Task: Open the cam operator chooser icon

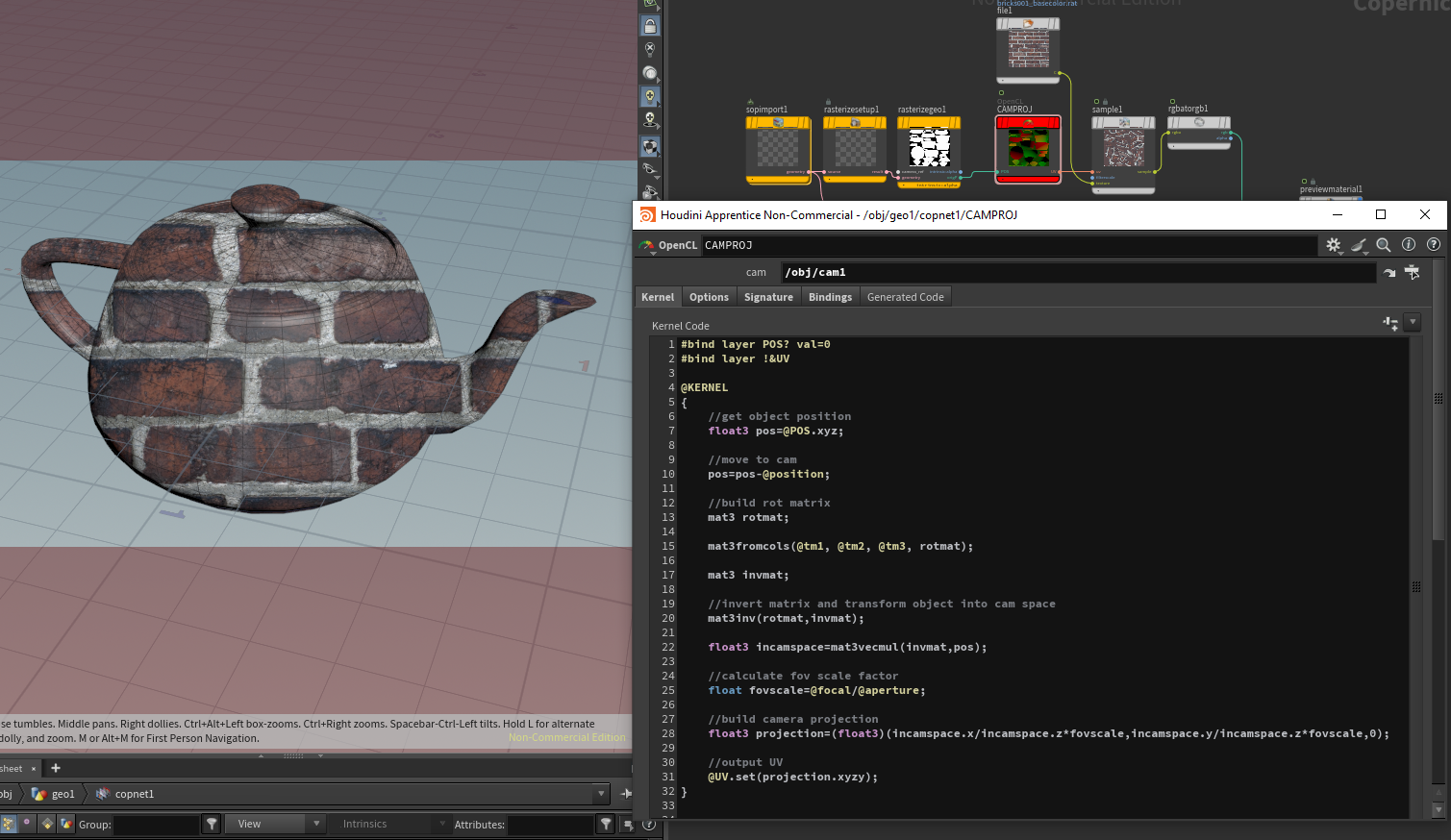Action: click(1412, 273)
